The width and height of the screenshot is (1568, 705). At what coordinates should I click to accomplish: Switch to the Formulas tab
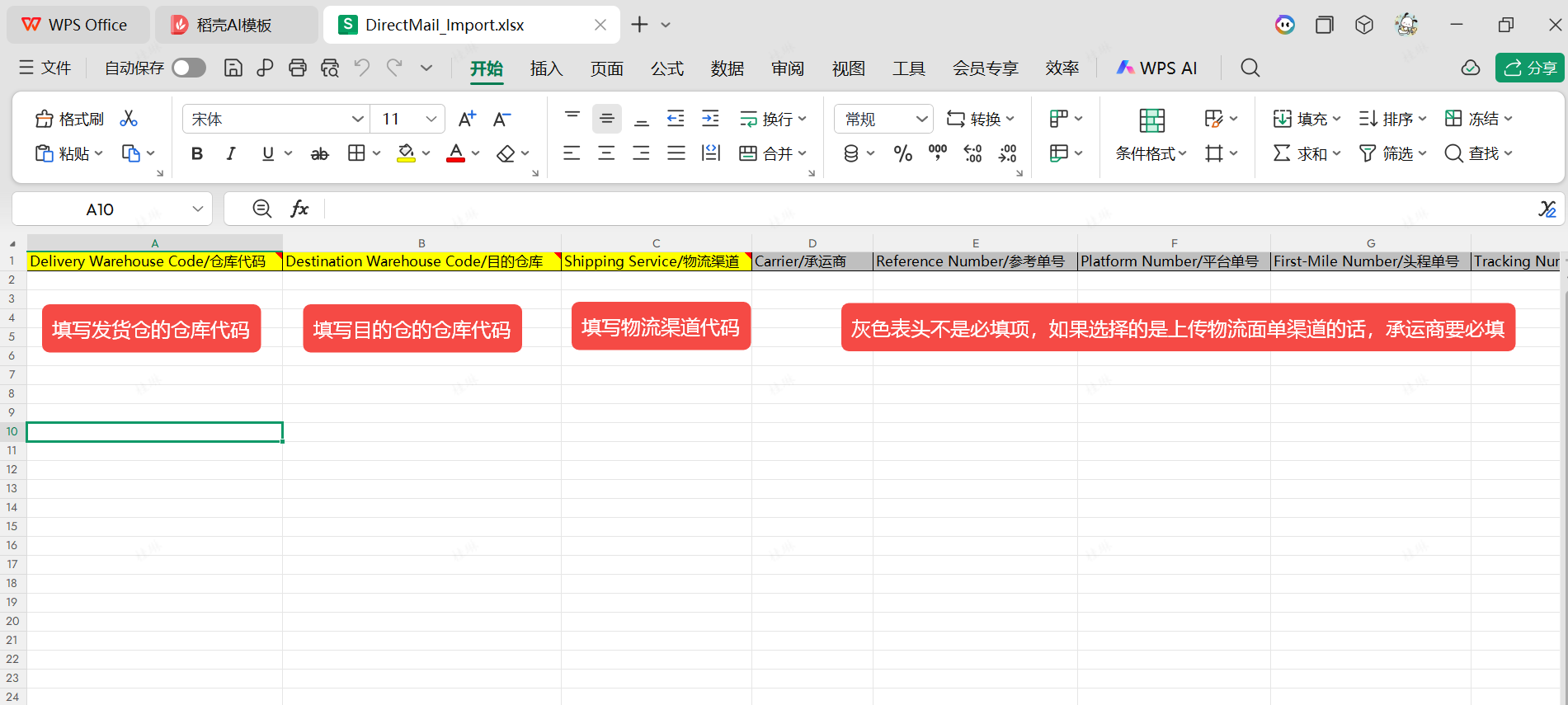(x=667, y=68)
